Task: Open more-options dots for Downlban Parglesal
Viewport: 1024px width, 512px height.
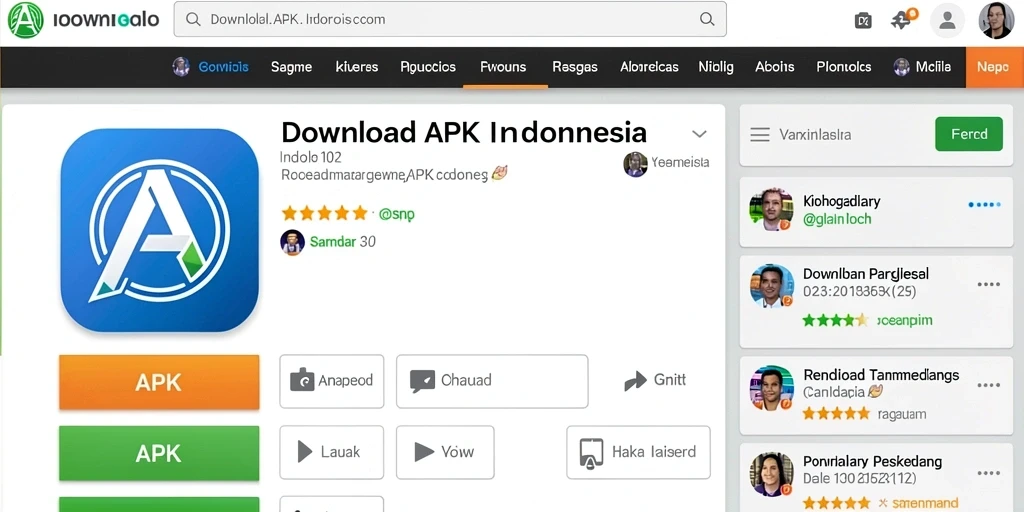Action: click(x=988, y=284)
